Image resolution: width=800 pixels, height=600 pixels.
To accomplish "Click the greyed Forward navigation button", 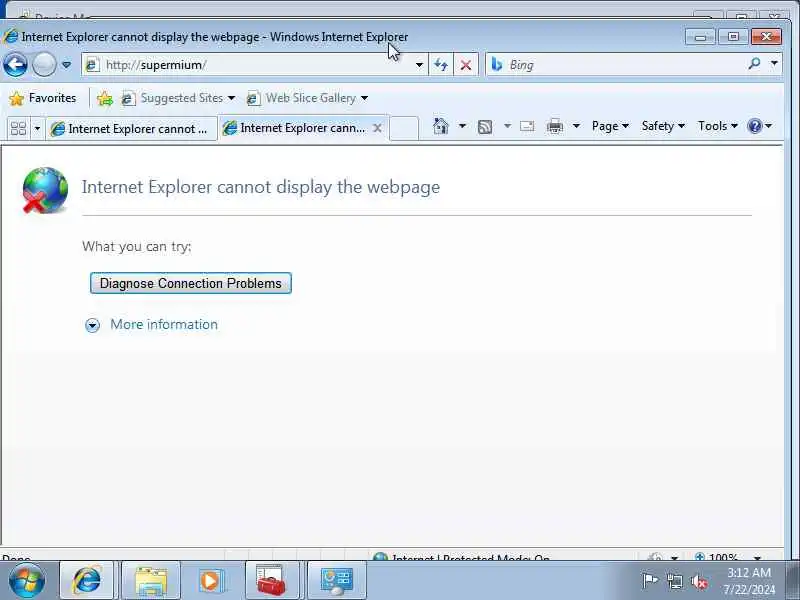I will (44, 65).
